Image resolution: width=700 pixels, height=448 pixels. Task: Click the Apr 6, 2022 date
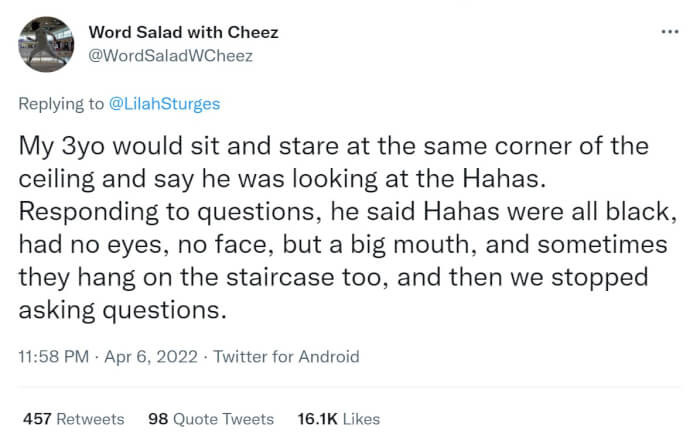(x=151, y=357)
